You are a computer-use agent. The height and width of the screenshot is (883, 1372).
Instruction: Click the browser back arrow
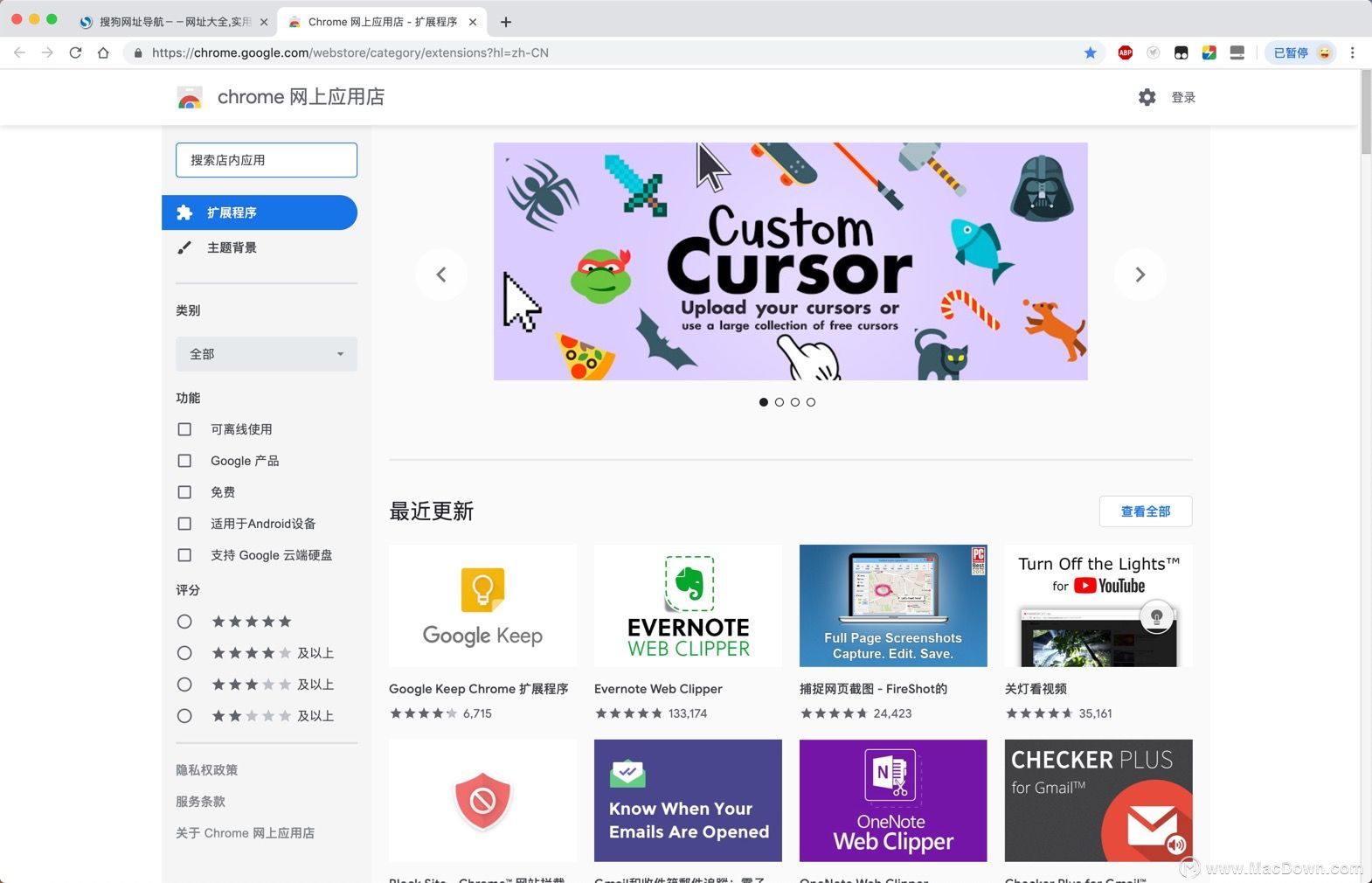click(x=19, y=52)
